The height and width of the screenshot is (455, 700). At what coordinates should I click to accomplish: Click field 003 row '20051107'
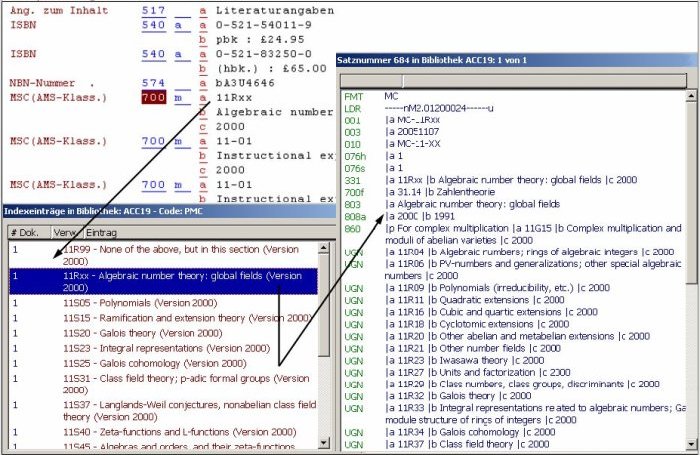click(513, 132)
